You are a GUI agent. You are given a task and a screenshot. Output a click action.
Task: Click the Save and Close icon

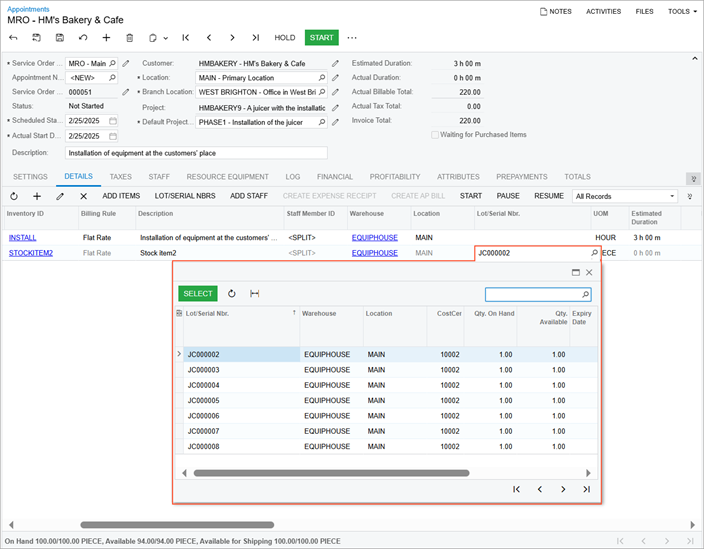coord(36,38)
